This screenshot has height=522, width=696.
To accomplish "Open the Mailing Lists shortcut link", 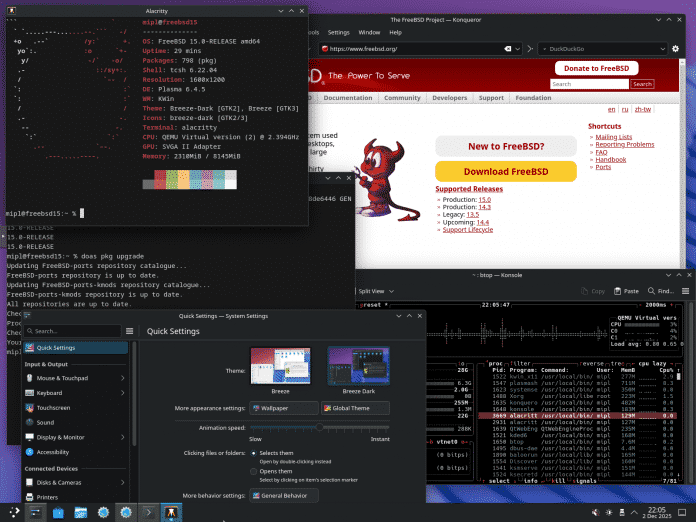I will pos(613,137).
